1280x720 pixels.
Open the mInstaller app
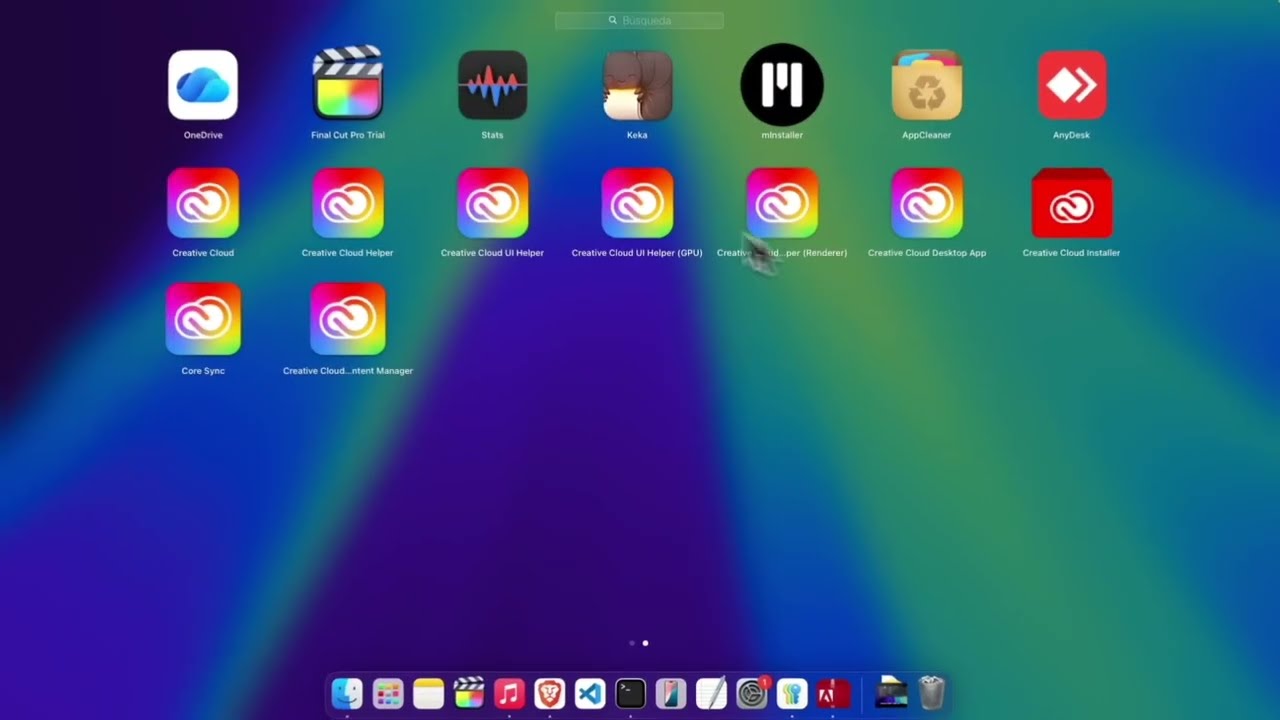pos(782,85)
